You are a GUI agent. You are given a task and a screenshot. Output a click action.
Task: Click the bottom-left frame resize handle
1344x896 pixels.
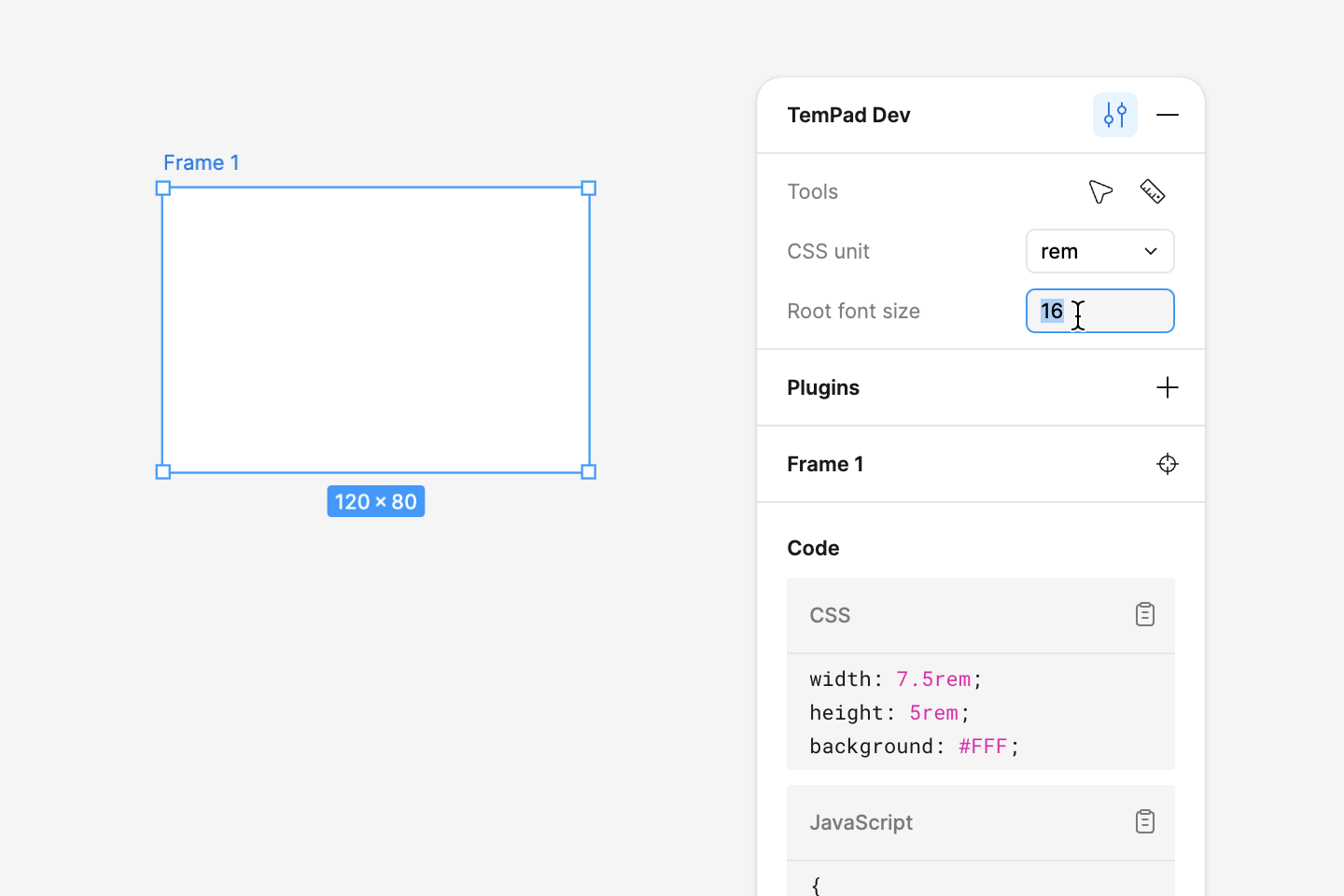pos(163,472)
